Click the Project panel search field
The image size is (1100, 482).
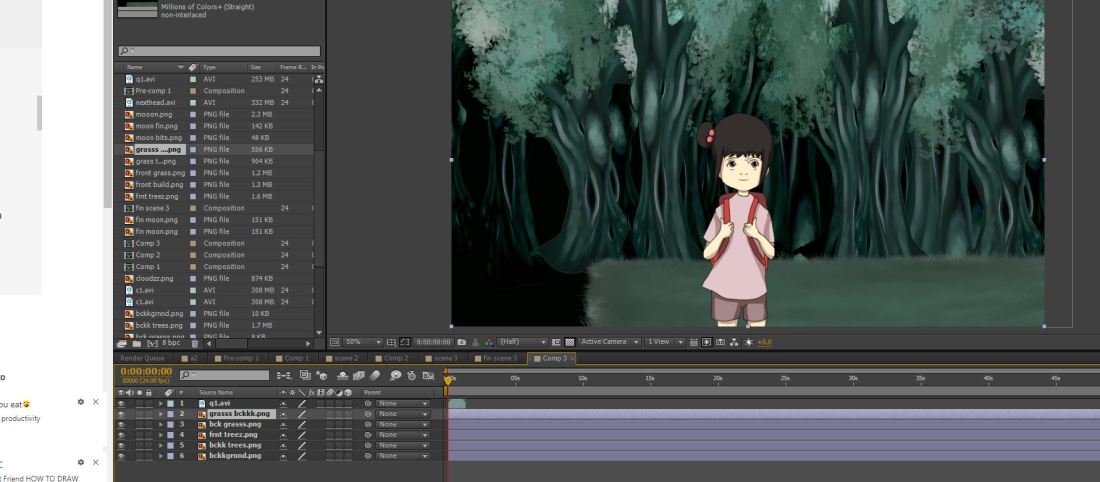[220, 51]
